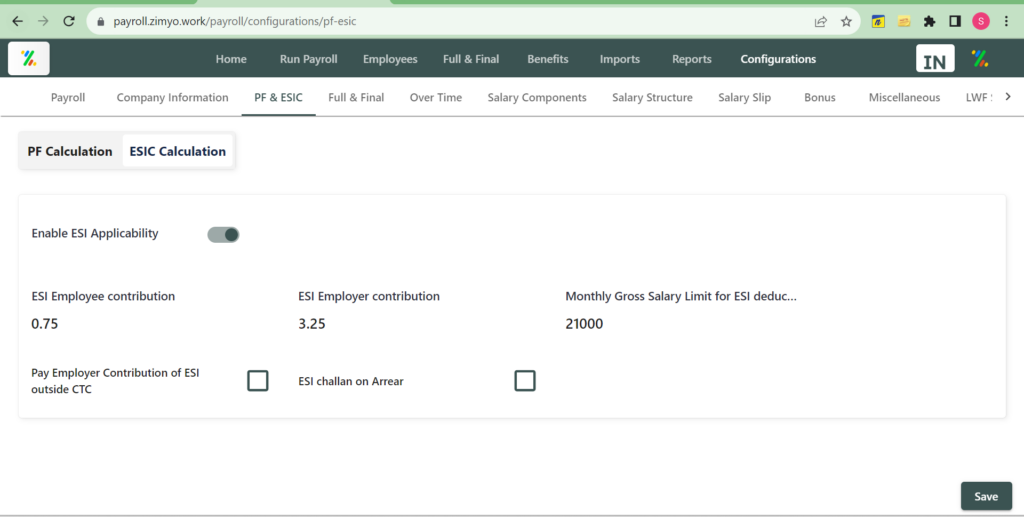Click the browser forward arrow
The width and height of the screenshot is (1024, 517).
click(x=43, y=22)
